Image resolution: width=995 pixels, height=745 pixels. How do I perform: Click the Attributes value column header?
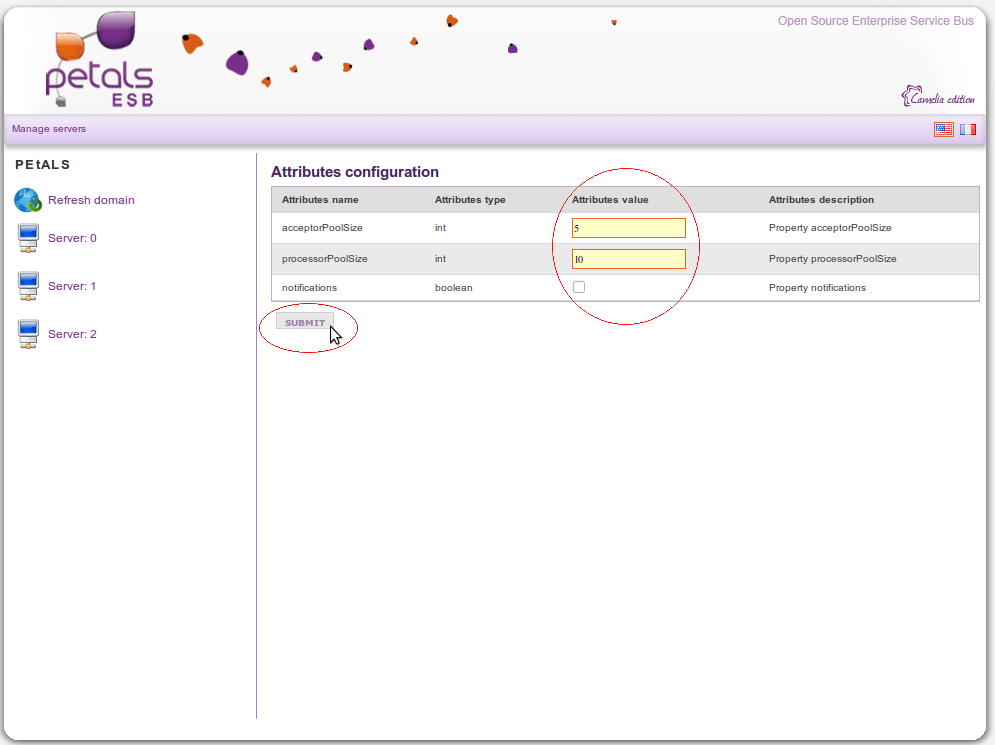[x=610, y=200]
